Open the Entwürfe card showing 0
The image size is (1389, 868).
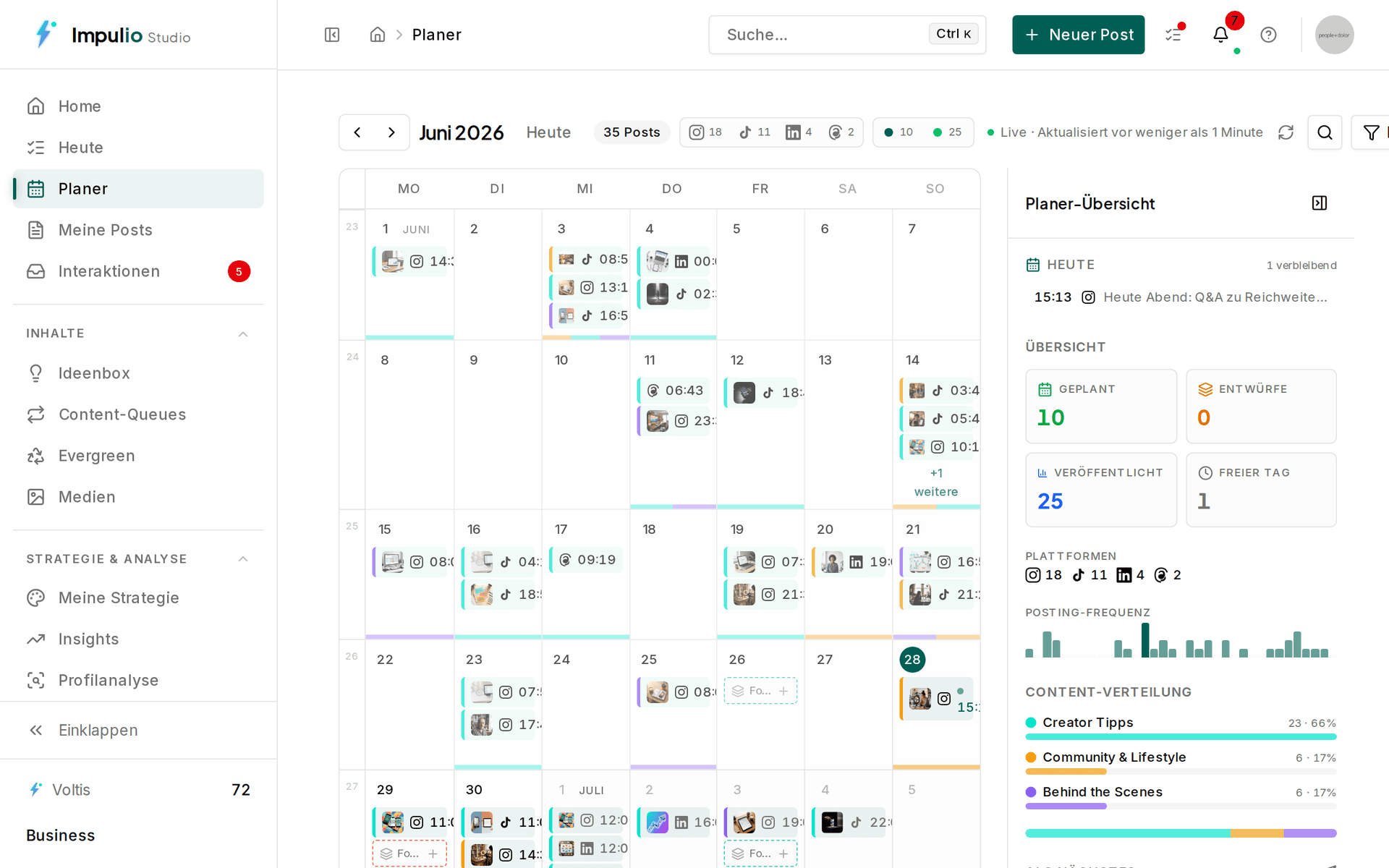tap(1261, 407)
